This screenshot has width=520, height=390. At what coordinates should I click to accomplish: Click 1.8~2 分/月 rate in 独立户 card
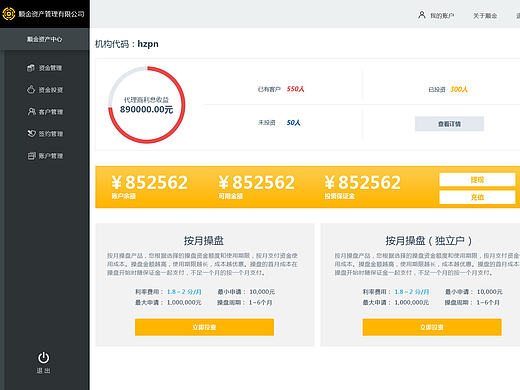pyautogui.click(x=412, y=292)
